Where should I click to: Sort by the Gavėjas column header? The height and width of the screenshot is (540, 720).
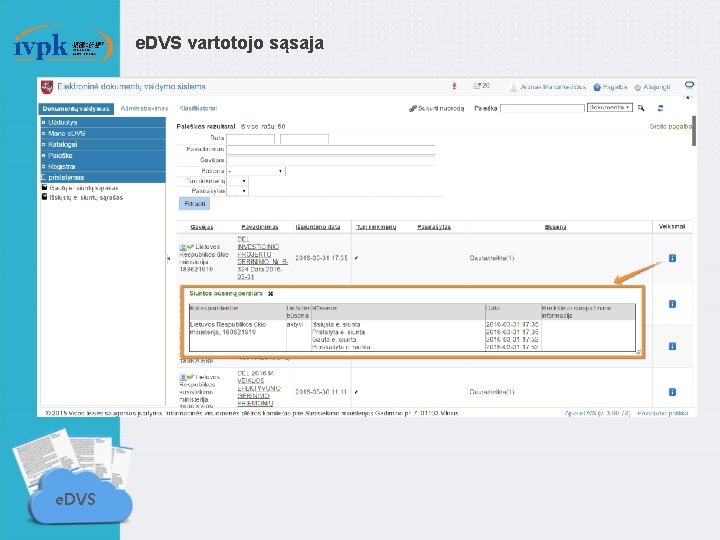click(202, 227)
